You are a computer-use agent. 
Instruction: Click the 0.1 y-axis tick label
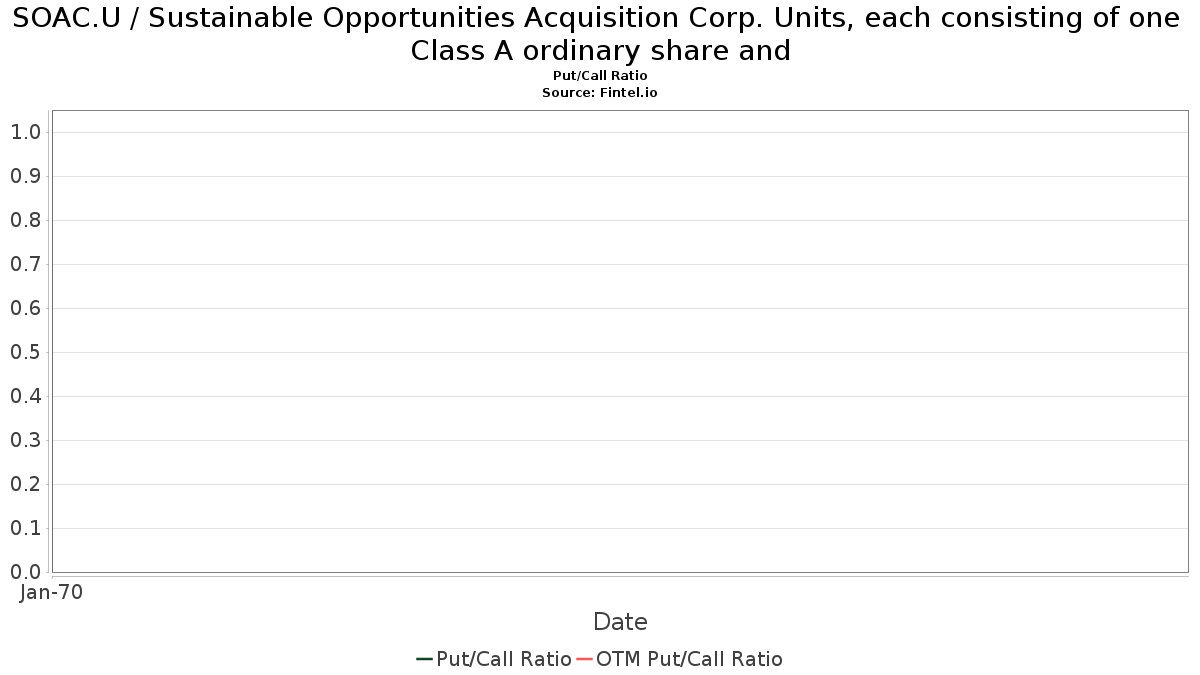click(x=25, y=528)
